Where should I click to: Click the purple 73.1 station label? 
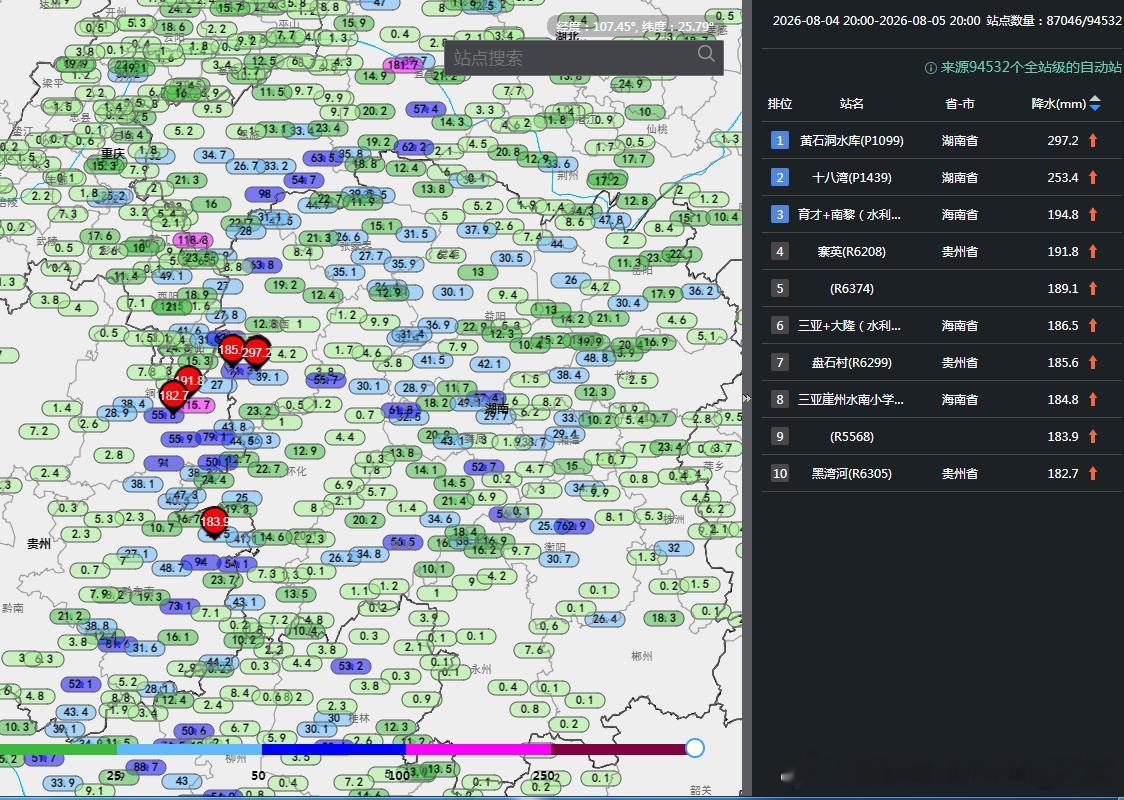[x=179, y=606]
